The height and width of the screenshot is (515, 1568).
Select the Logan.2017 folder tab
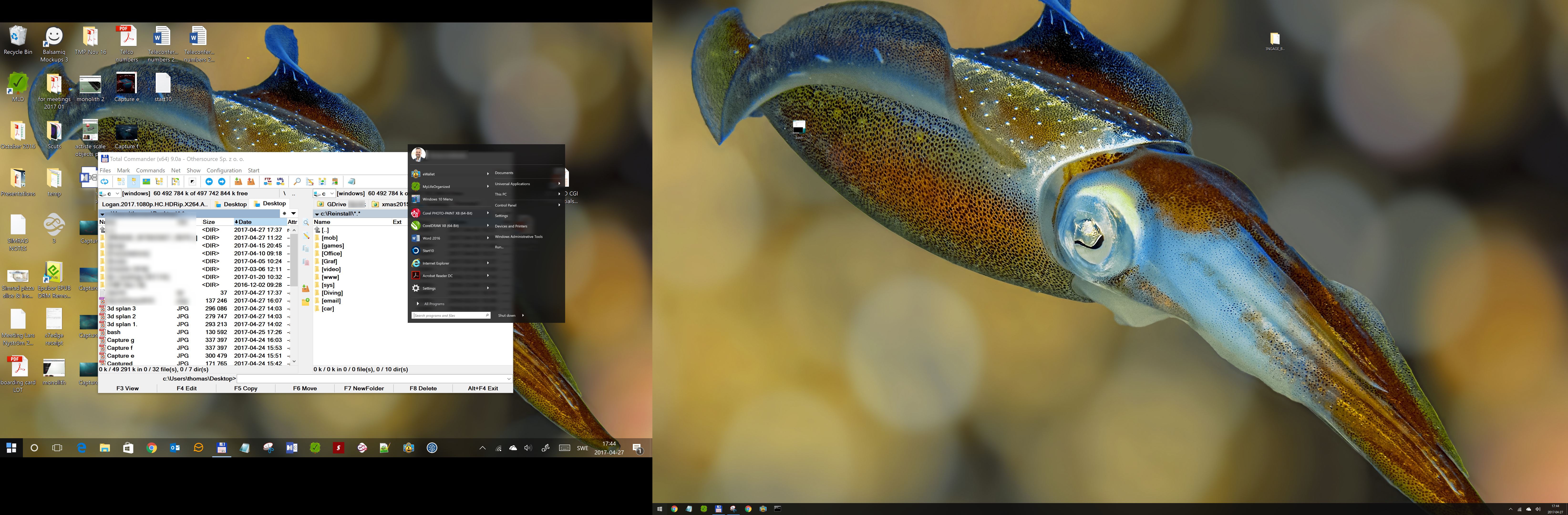pos(155,204)
